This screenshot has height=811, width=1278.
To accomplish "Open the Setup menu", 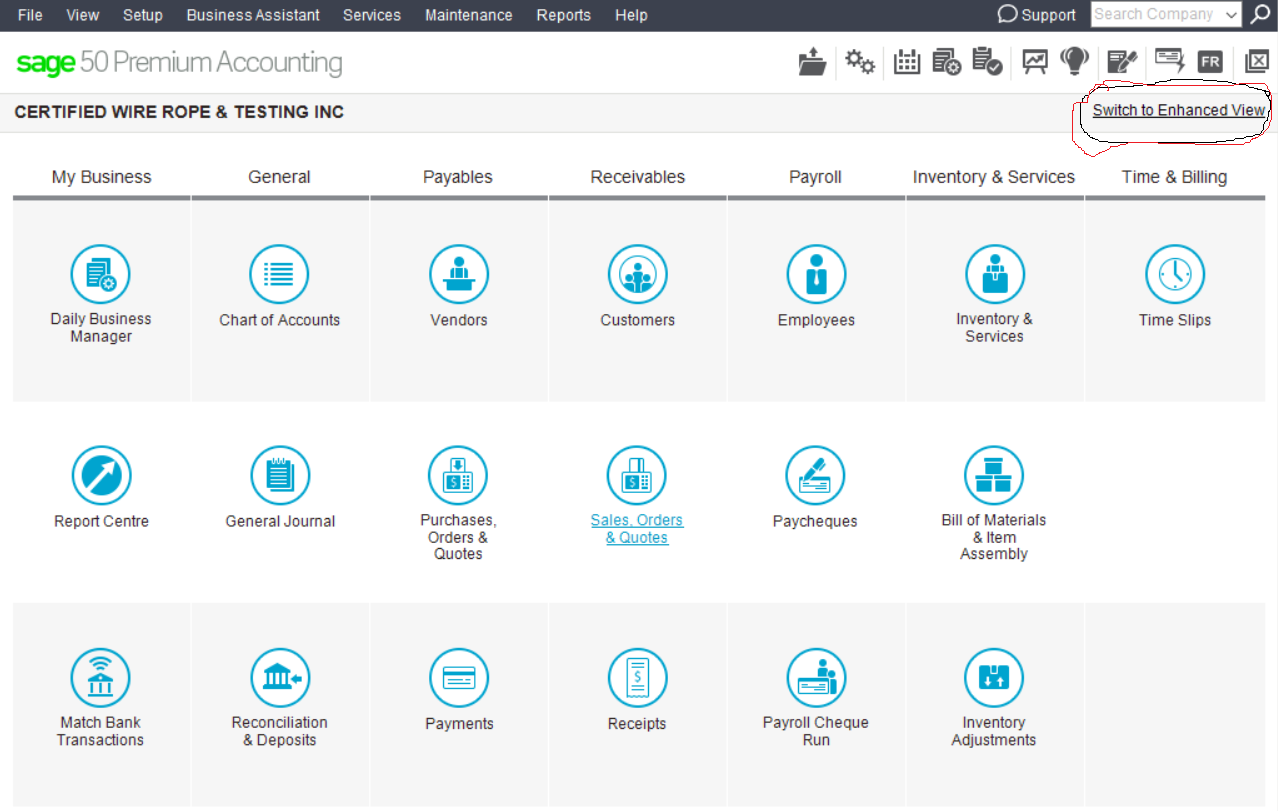I will coord(143,15).
